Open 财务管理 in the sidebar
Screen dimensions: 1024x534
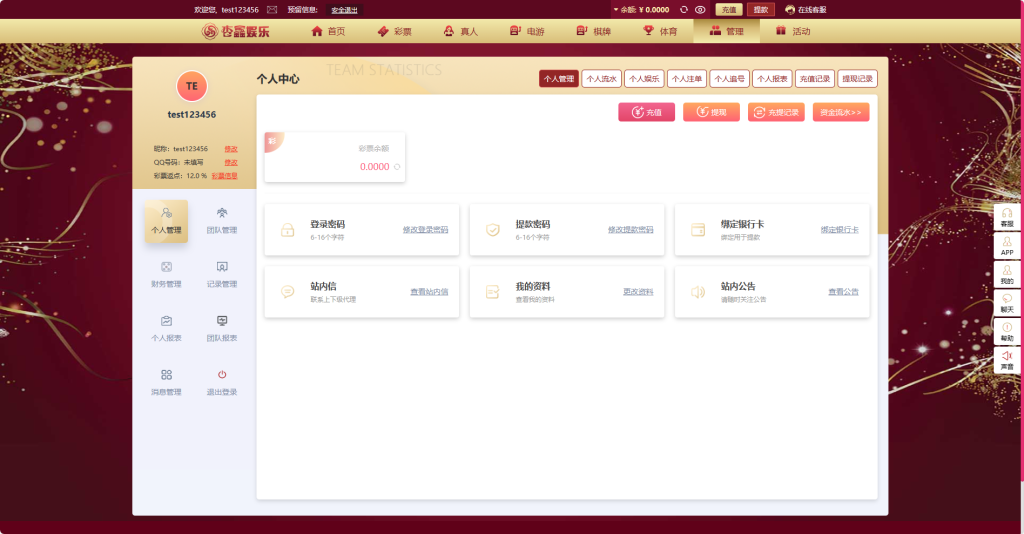pyautogui.click(x=166, y=273)
